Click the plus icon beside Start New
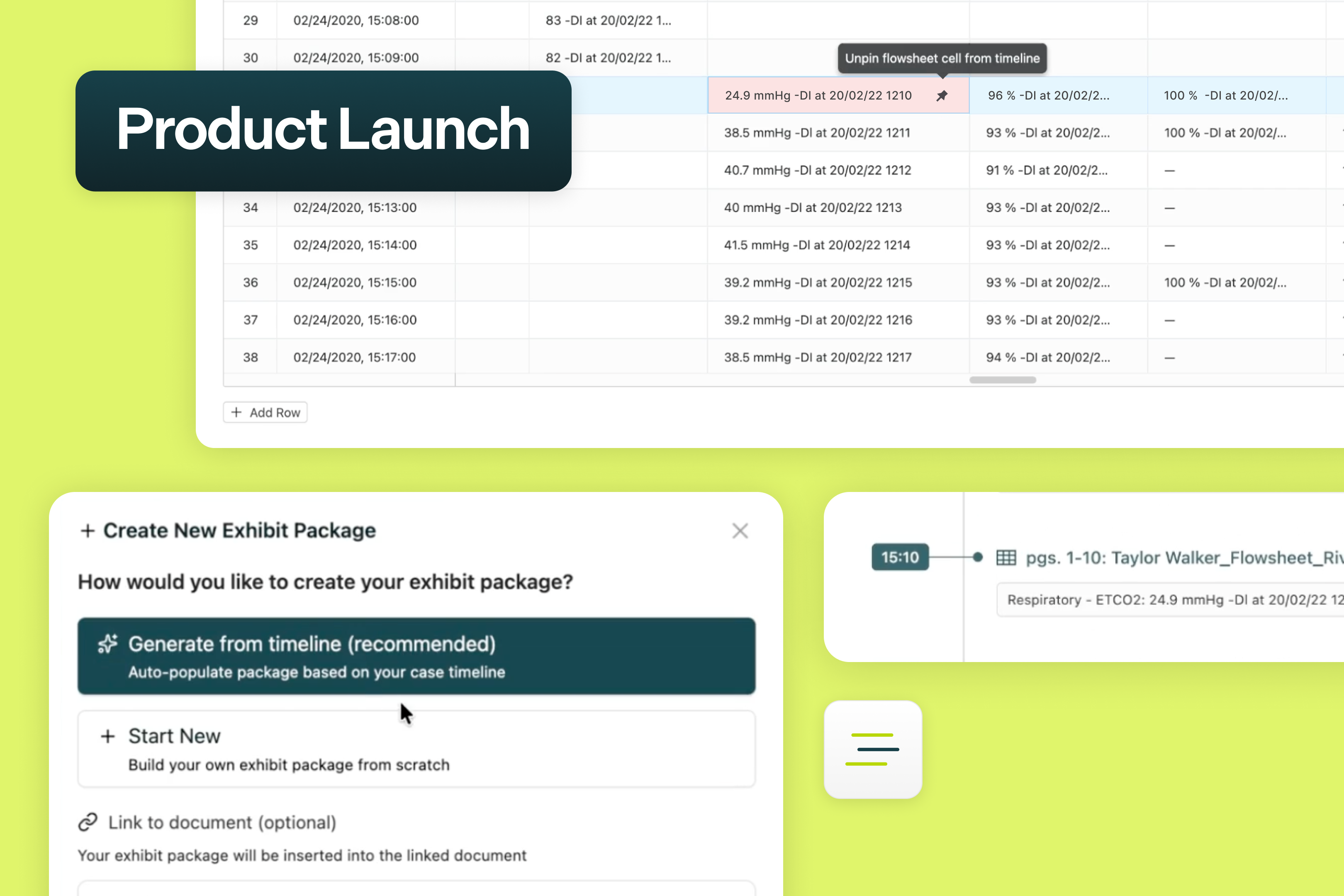 (x=107, y=736)
